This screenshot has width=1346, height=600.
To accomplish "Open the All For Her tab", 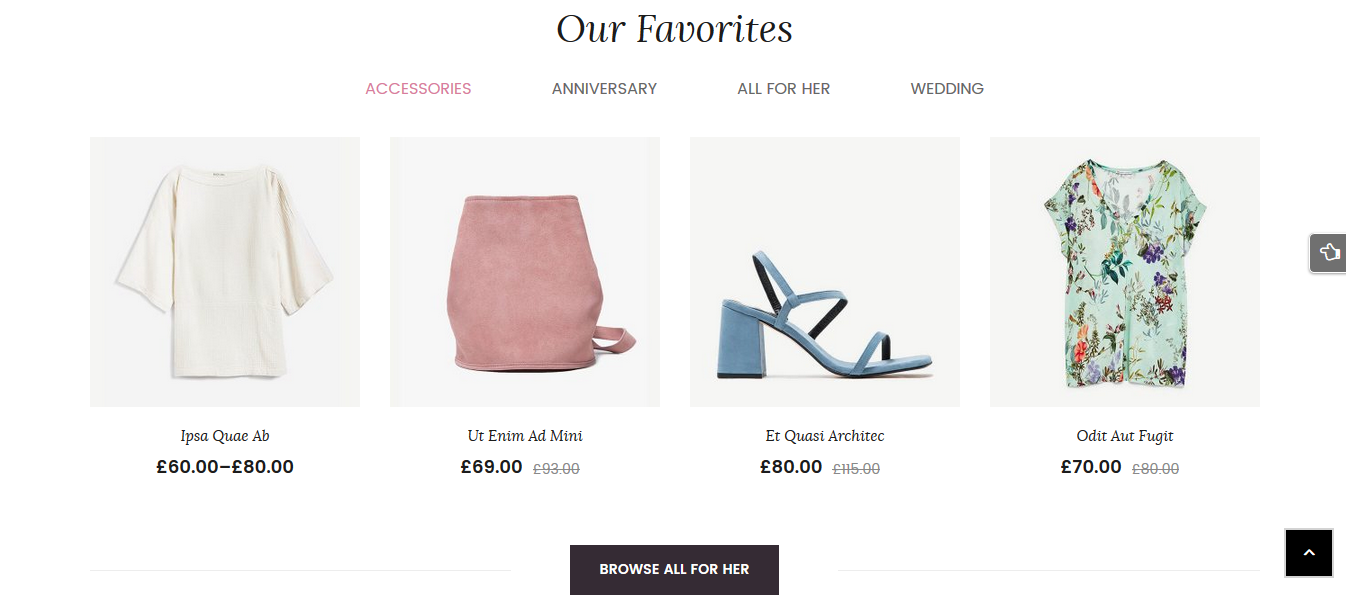I will tap(783, 89).
